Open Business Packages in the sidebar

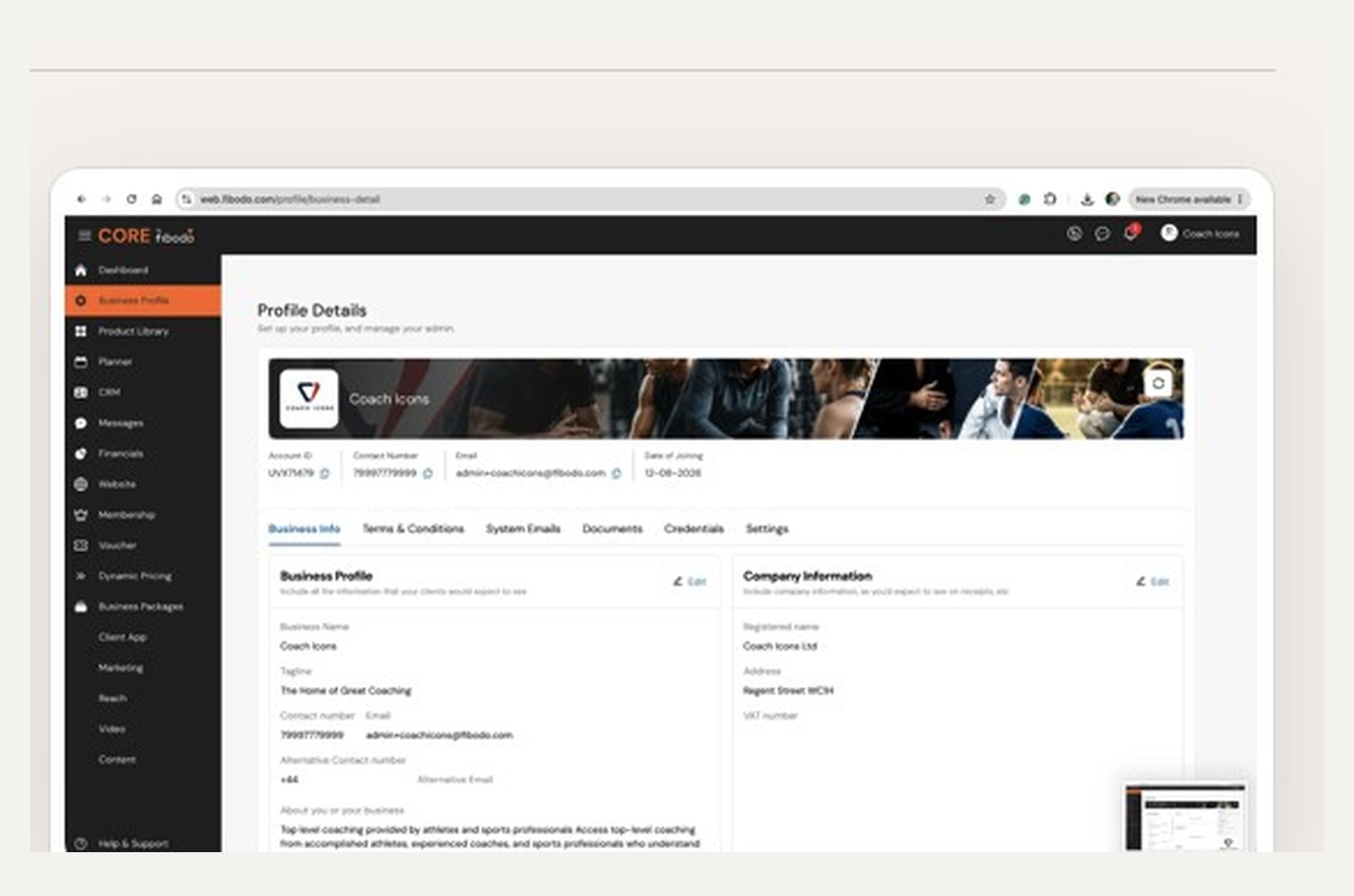point(142,606)
